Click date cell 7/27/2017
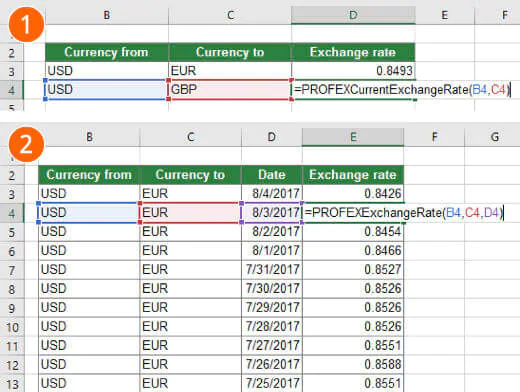This screenshot has width=520, height=392. tap(272, 345)
